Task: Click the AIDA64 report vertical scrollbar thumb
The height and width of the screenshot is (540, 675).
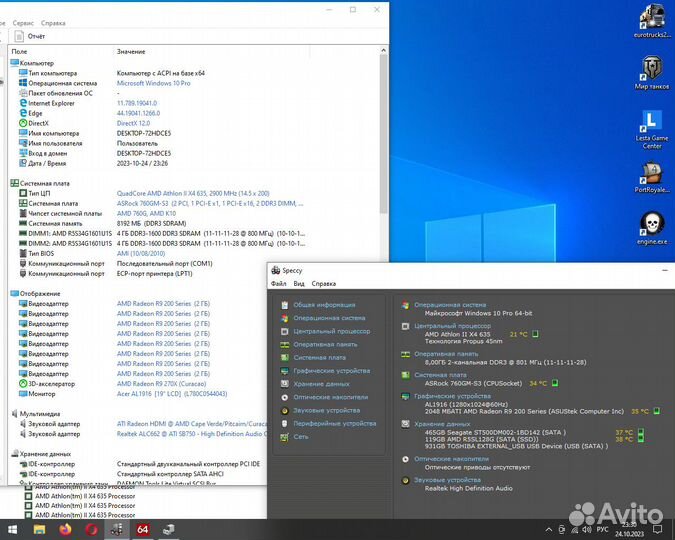Action: (x=383, y=134)
